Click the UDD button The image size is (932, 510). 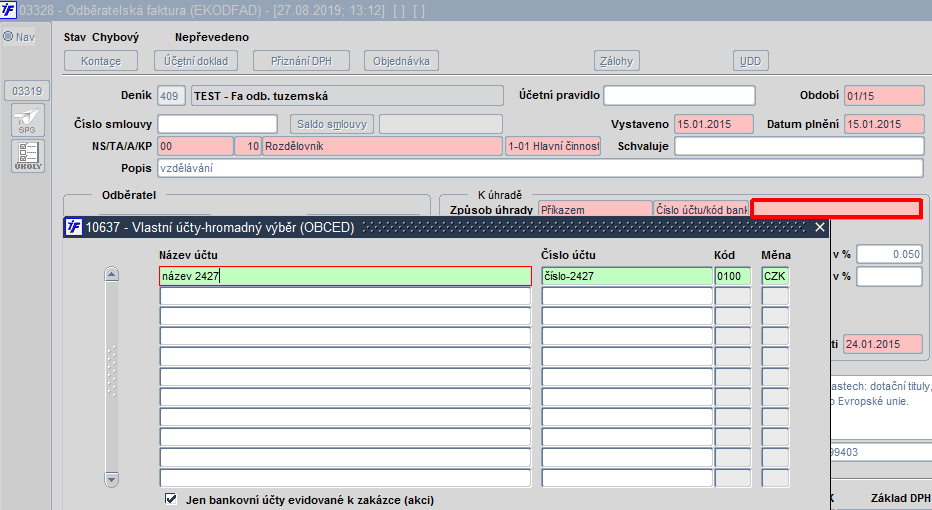click(x=751, y=61)
